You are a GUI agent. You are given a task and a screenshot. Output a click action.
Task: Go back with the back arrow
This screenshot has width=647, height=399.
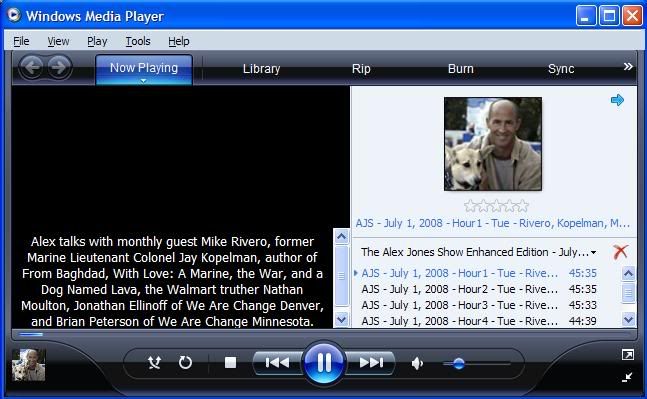pyautogui.click(x=32, y=67)
